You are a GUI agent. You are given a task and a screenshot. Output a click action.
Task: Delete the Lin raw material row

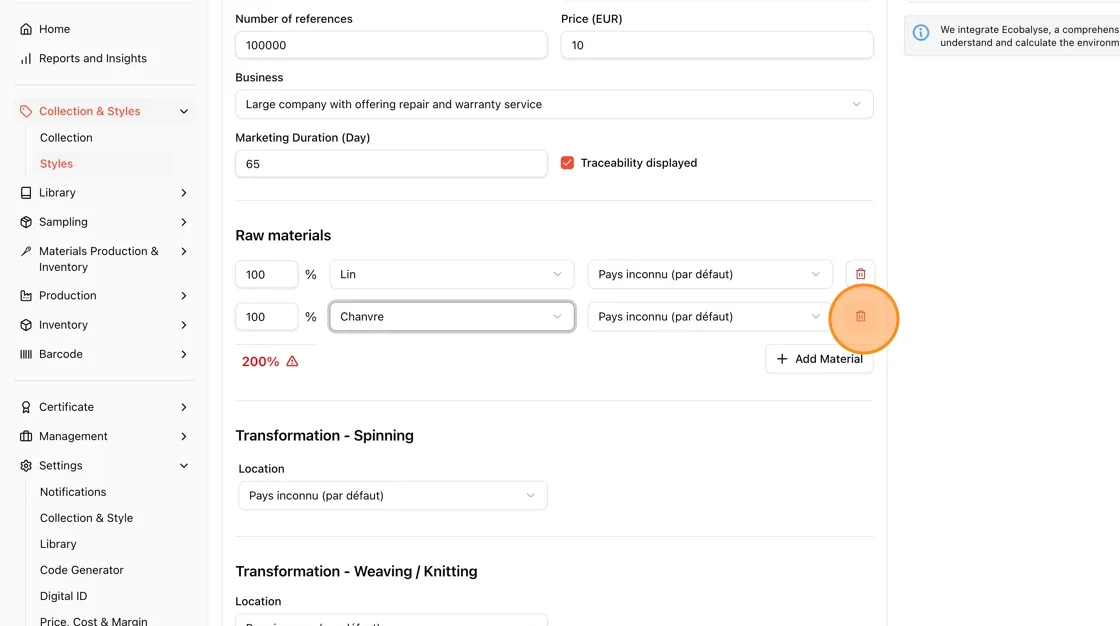860,274
